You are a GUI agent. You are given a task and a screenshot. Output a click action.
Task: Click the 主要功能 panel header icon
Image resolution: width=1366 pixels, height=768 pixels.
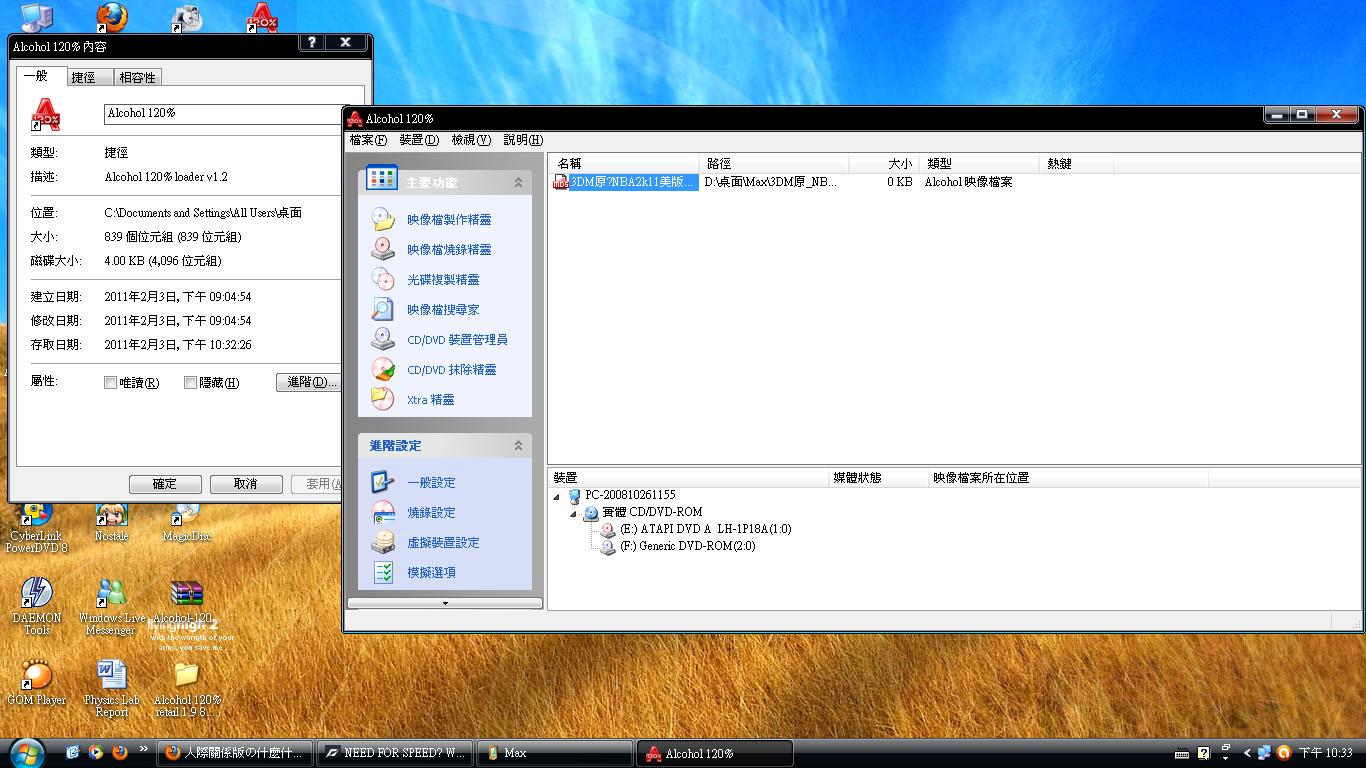pyautogui.click(x=382, y=178)
